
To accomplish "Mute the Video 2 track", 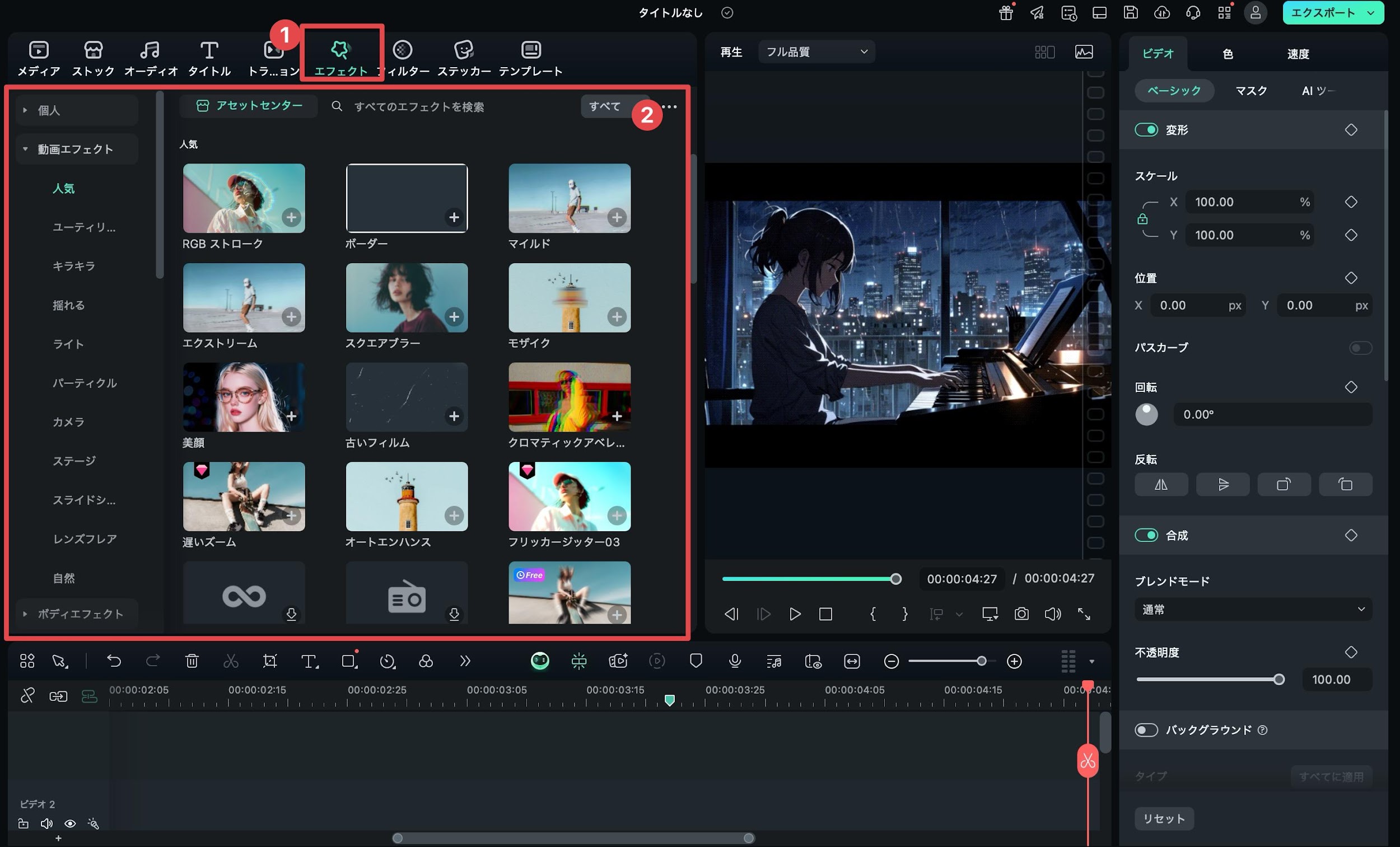I will click(x=46, y=823).
